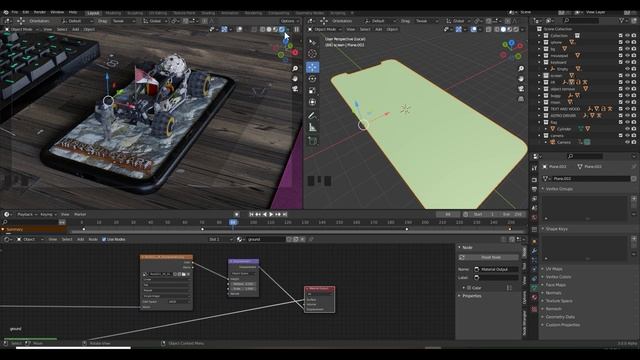Click Options button in left viewport header

(289, 21)
